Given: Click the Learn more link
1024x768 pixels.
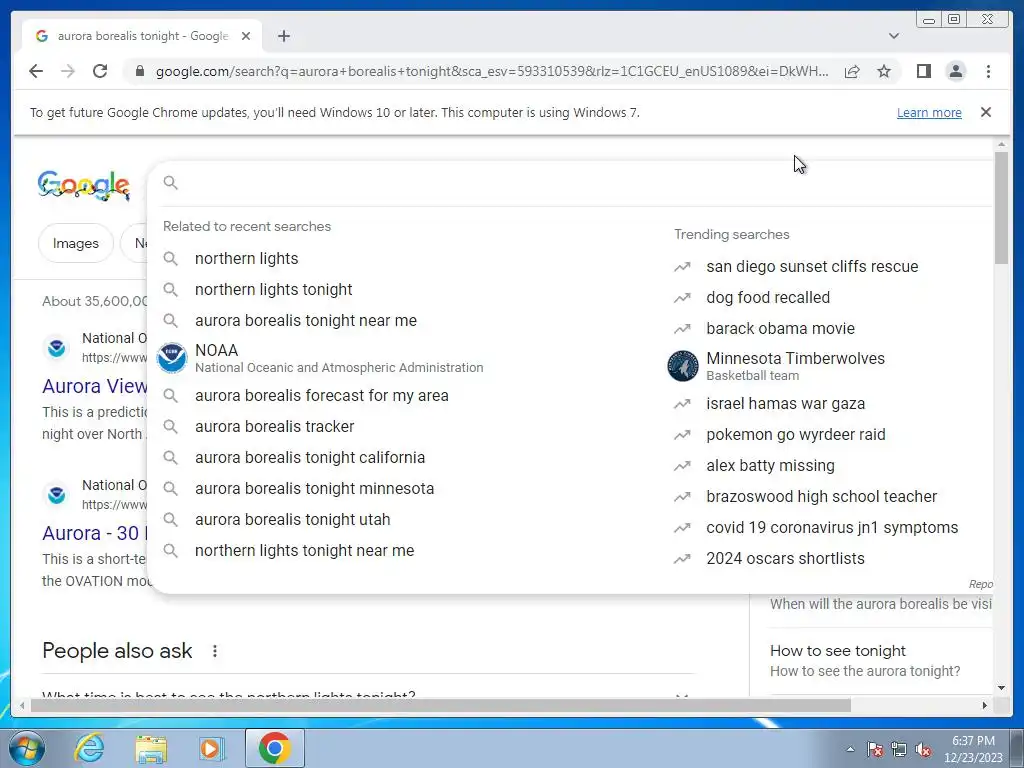Looking at the screenshot, I should click(929, 112).
